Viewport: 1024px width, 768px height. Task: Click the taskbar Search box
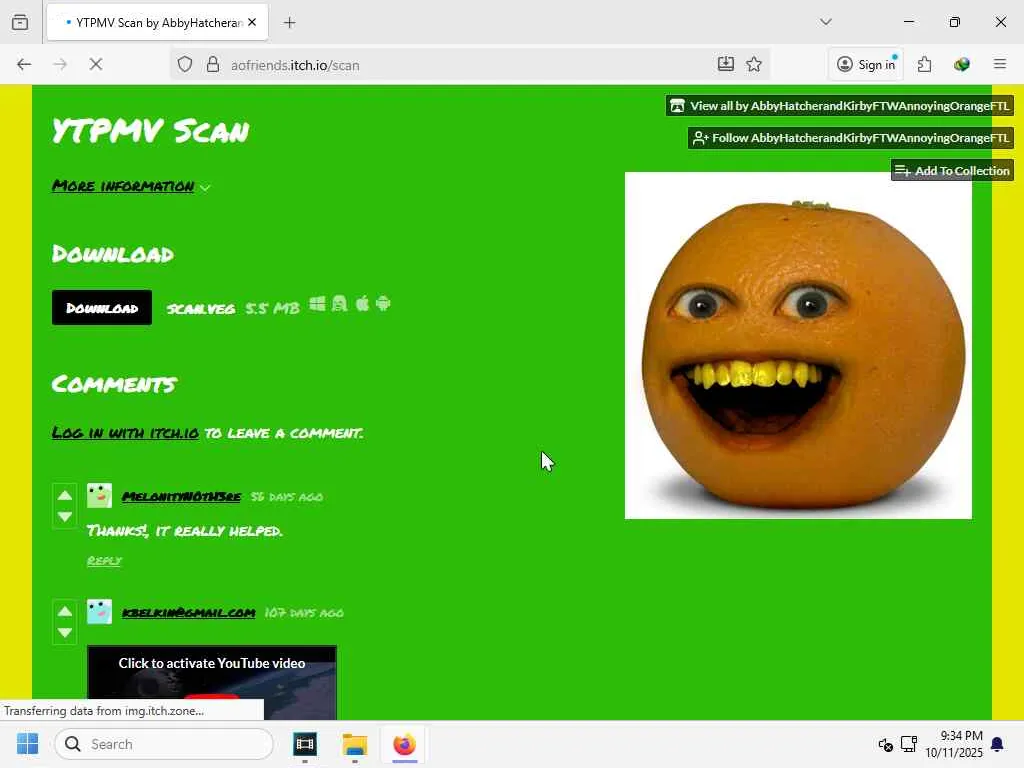(164, 744)
